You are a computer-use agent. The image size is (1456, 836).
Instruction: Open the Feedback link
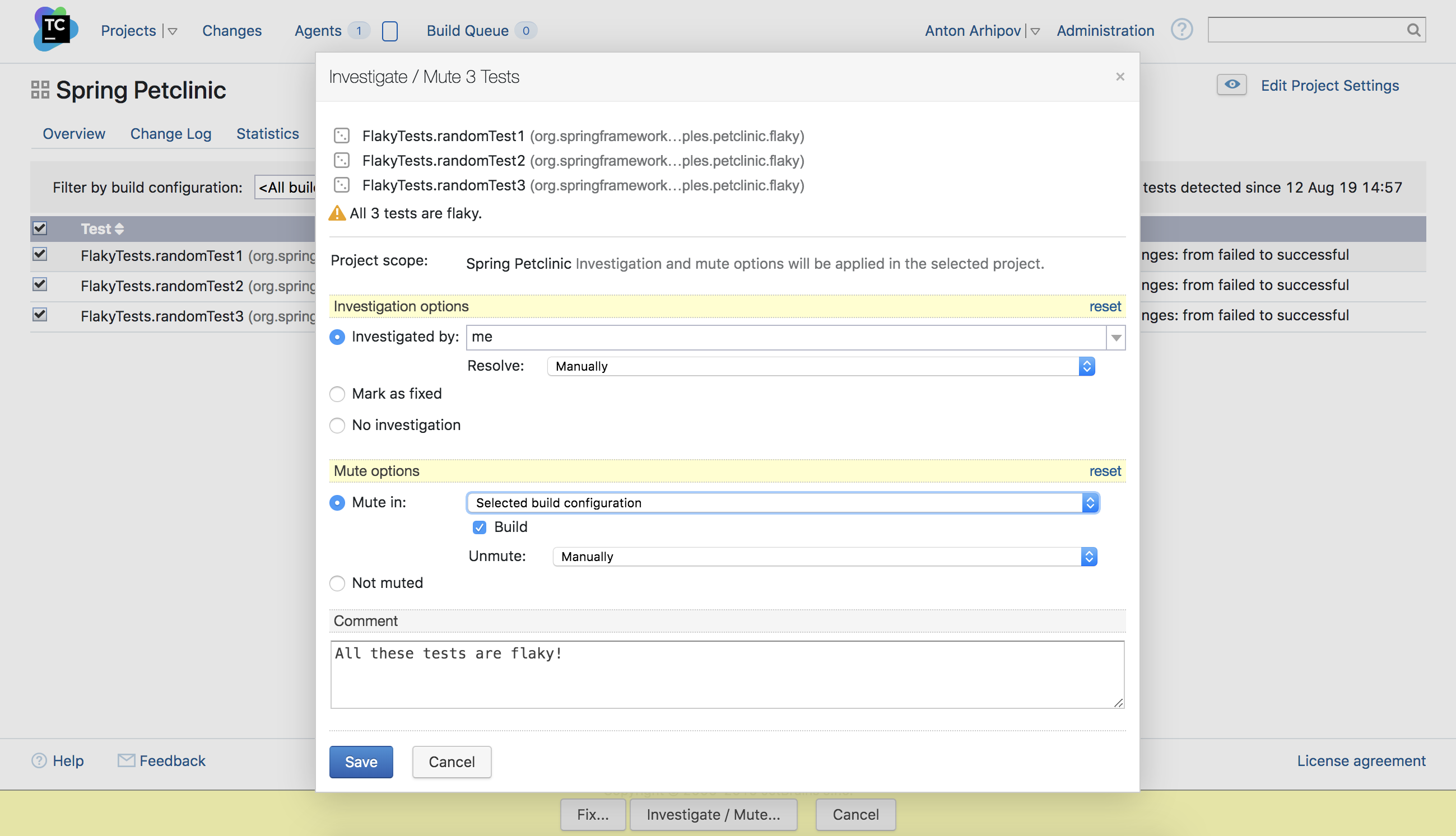pos(173,761)
